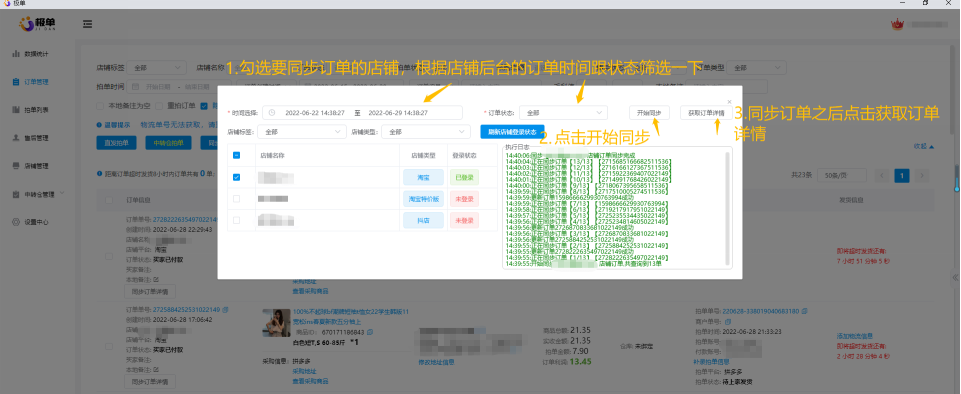
Task: Uncheck the checkbox for the 淘宝 shop row
Action: pyautogui.click(x=237, y=178)
